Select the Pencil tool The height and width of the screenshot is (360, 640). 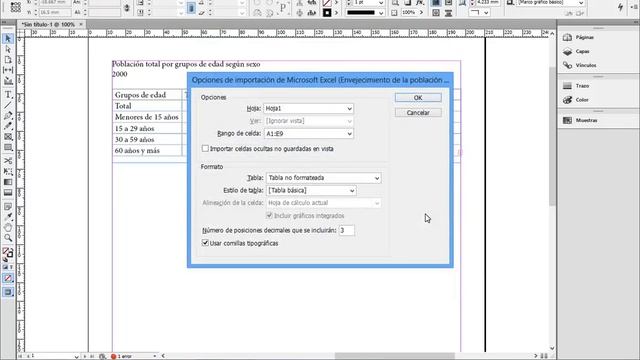tap(8, 126)
